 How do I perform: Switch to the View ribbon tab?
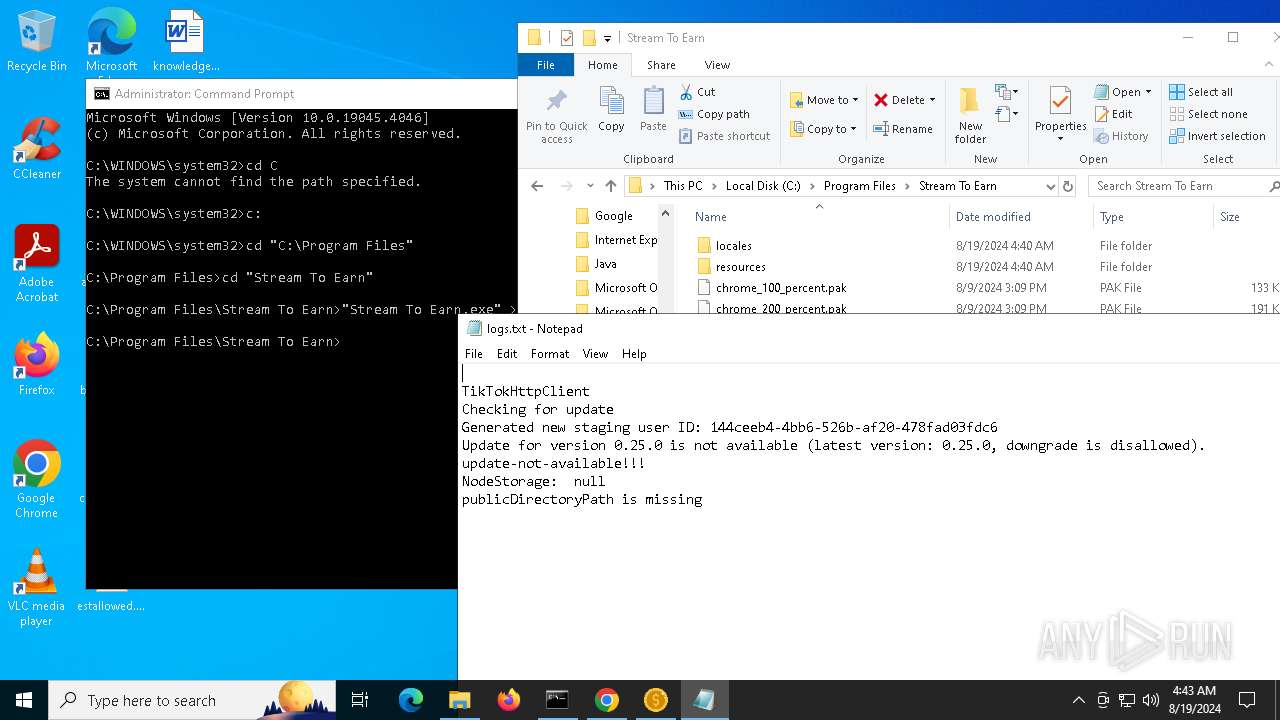click(x=717, y=65)
